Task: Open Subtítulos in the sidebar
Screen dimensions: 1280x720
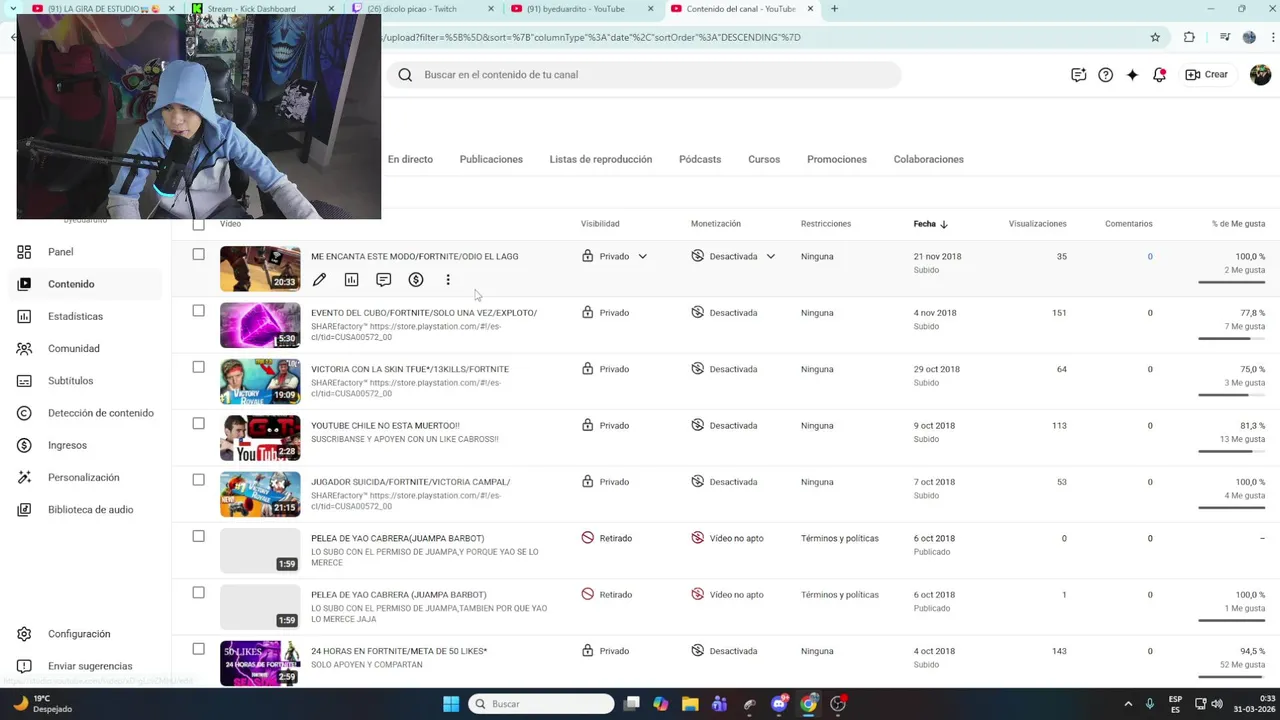Action: (70, 381)
